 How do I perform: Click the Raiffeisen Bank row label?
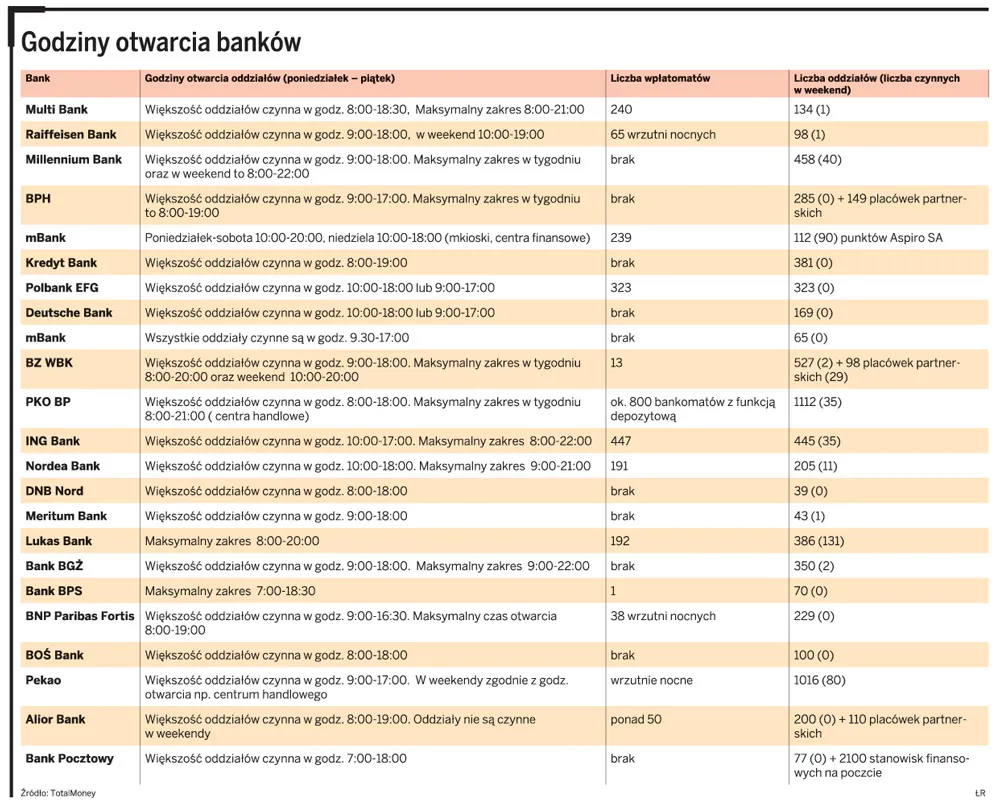pyautogui.click(x=71, y=135)
